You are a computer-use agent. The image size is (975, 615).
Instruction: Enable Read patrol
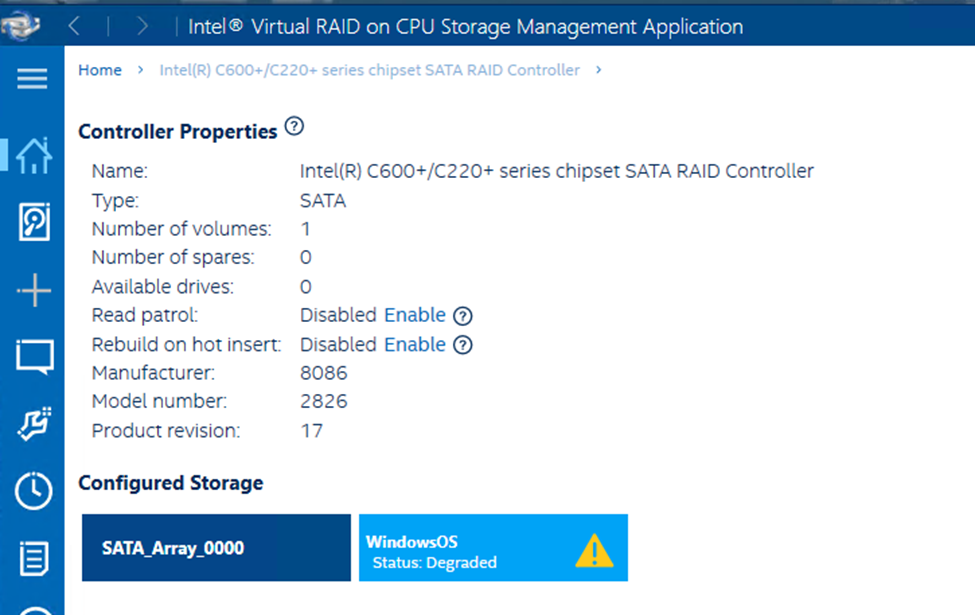click(x=415, y=315)
